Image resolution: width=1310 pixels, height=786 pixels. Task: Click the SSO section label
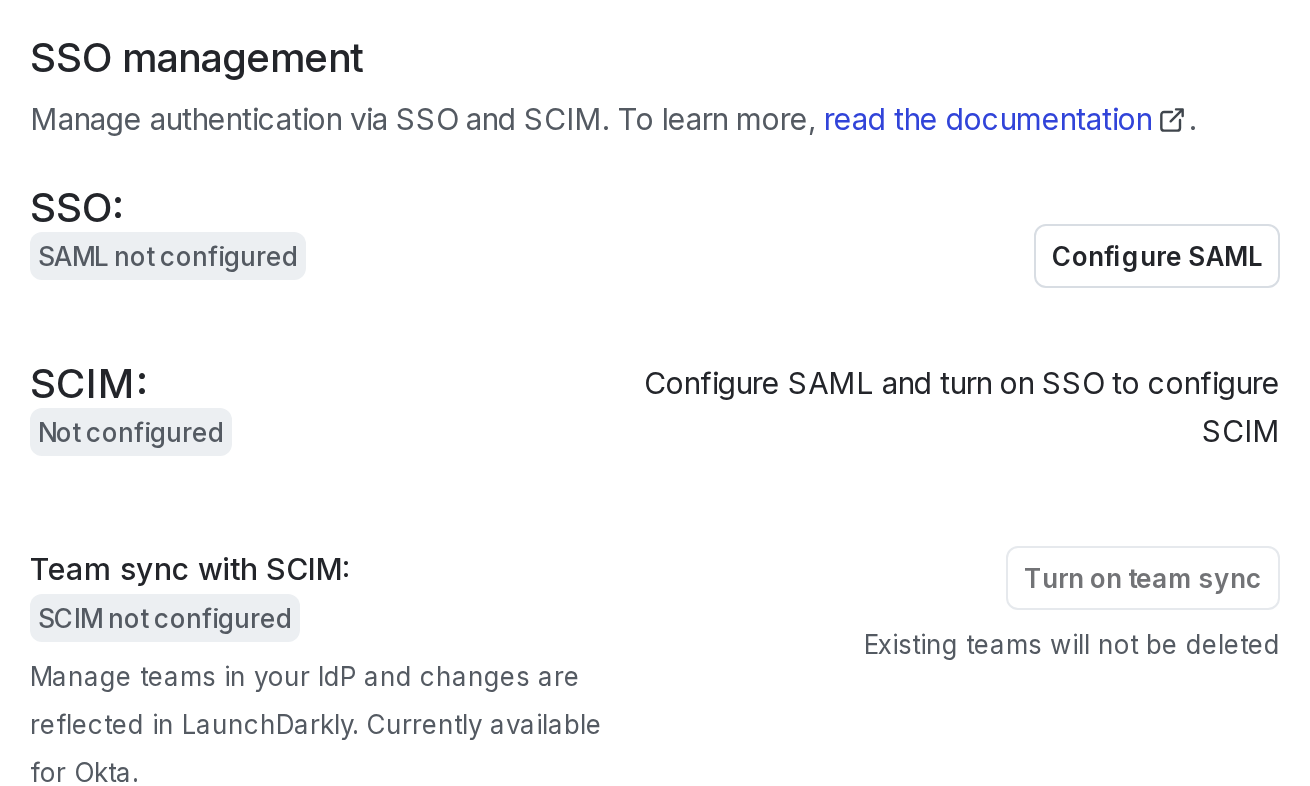point(76,206)
